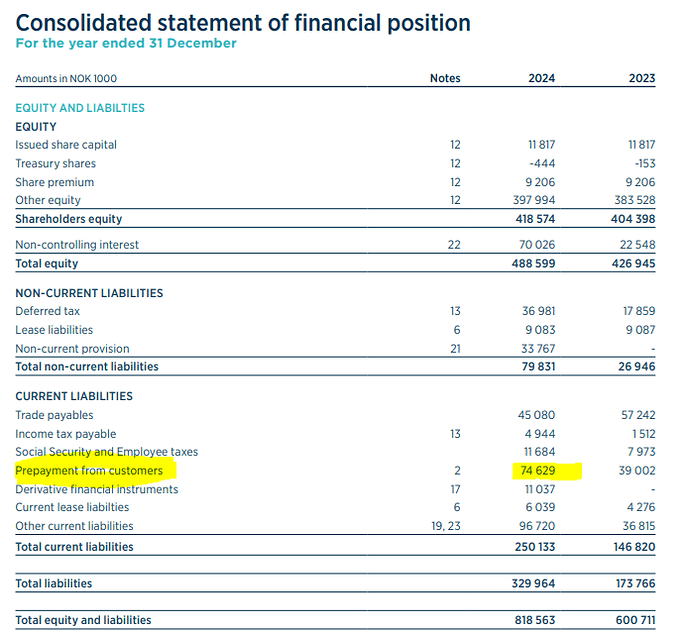Click the 2024 Total current liabilities value 250 133

(x=535, y=547)
